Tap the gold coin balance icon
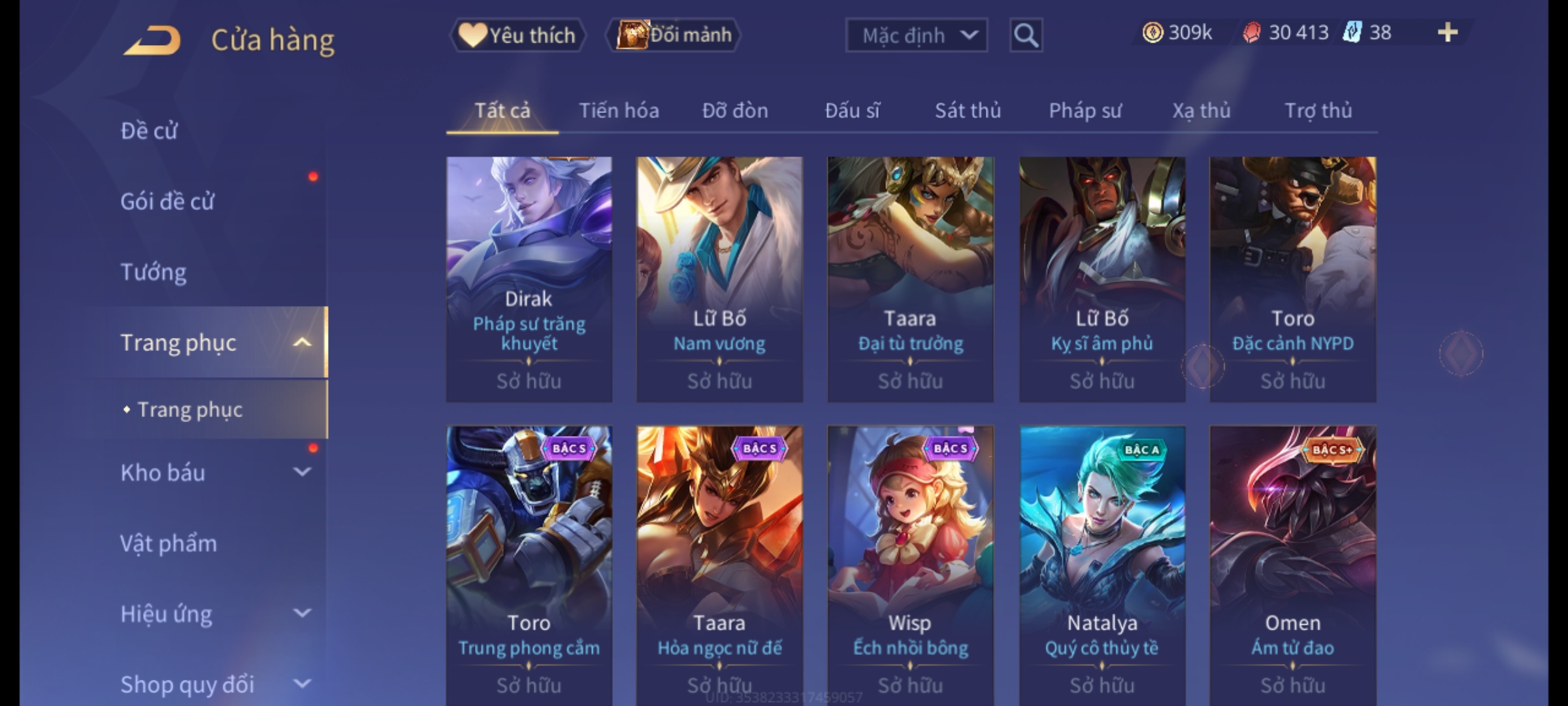The width and height of the screenshot is (1568, 706). [x=1152, y=33]
